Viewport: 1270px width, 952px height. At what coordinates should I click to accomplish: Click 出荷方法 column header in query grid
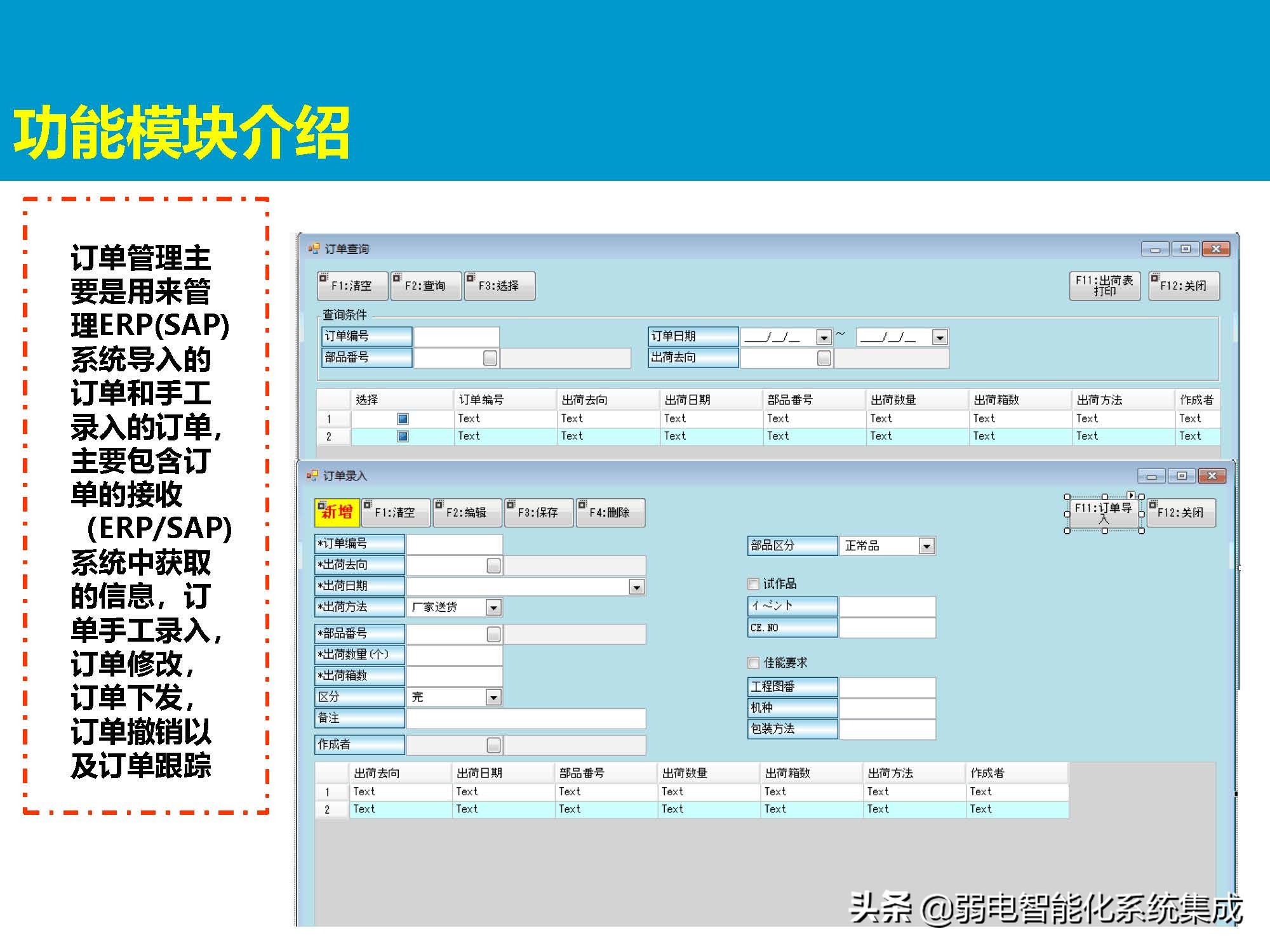[1123, 400]
